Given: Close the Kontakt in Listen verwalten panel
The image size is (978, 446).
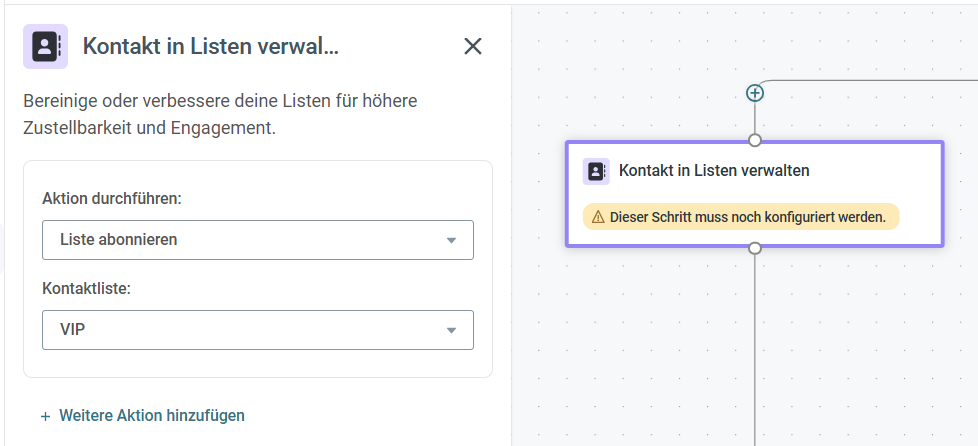Looking at the screenshot, I should [473, 46].
